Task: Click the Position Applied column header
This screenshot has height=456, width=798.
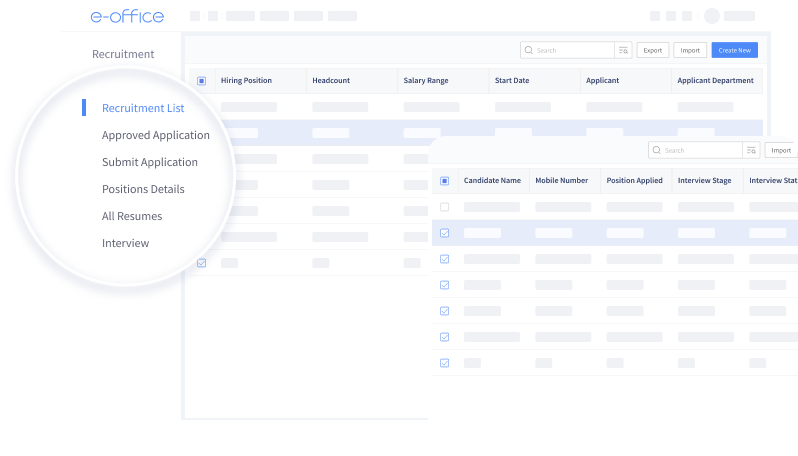Action: 634,180
